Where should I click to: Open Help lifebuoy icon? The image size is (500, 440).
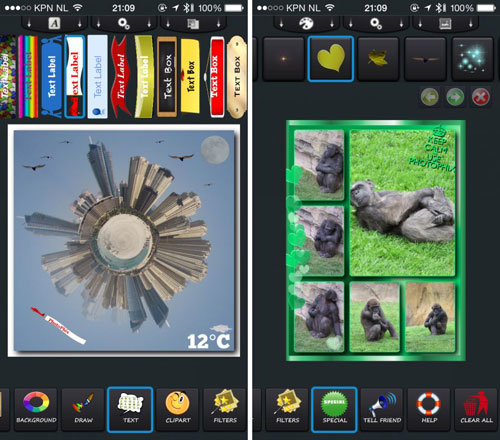tap(429, 409)
